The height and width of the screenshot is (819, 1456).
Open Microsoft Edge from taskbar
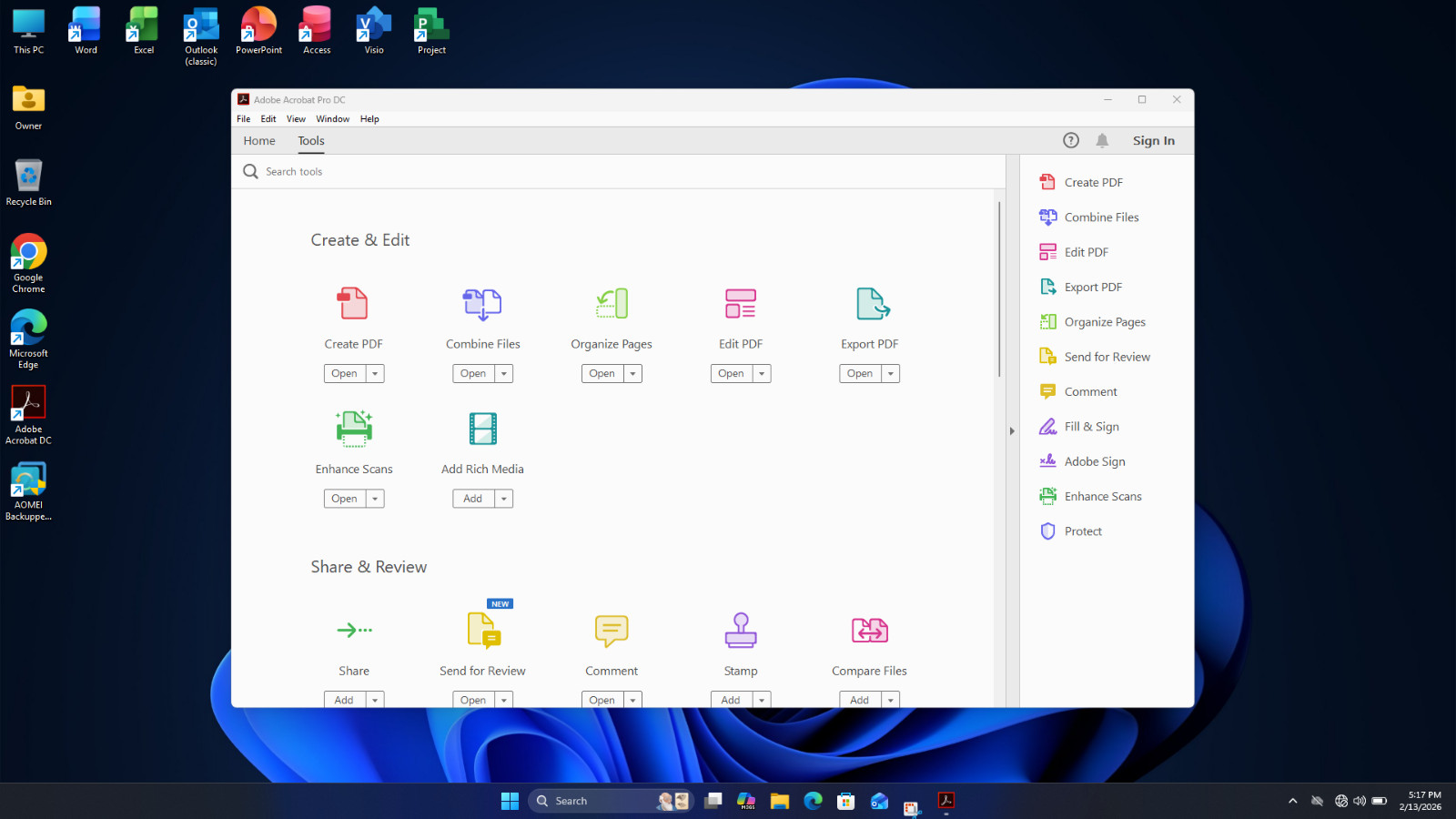point(813,801)
